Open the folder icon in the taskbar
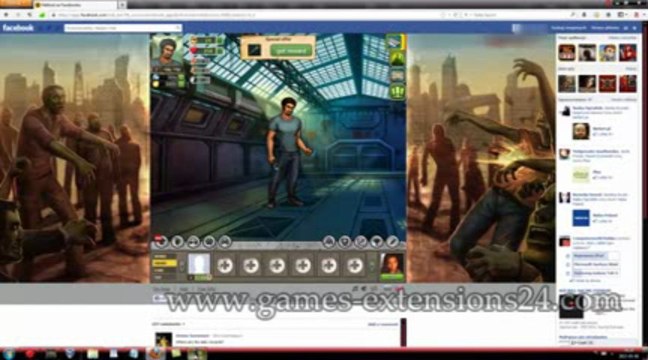 93,354
